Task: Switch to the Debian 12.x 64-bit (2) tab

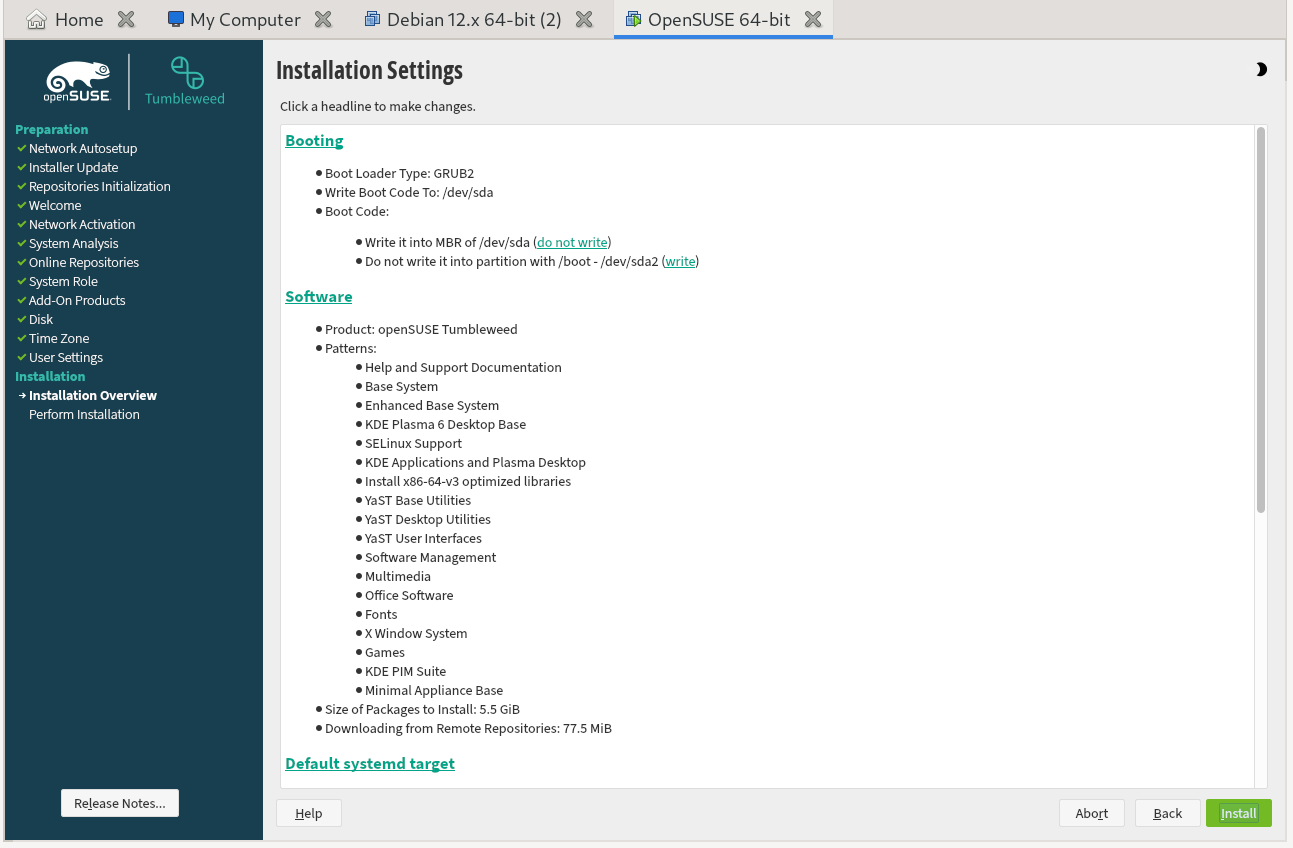Action: point(474,19)
